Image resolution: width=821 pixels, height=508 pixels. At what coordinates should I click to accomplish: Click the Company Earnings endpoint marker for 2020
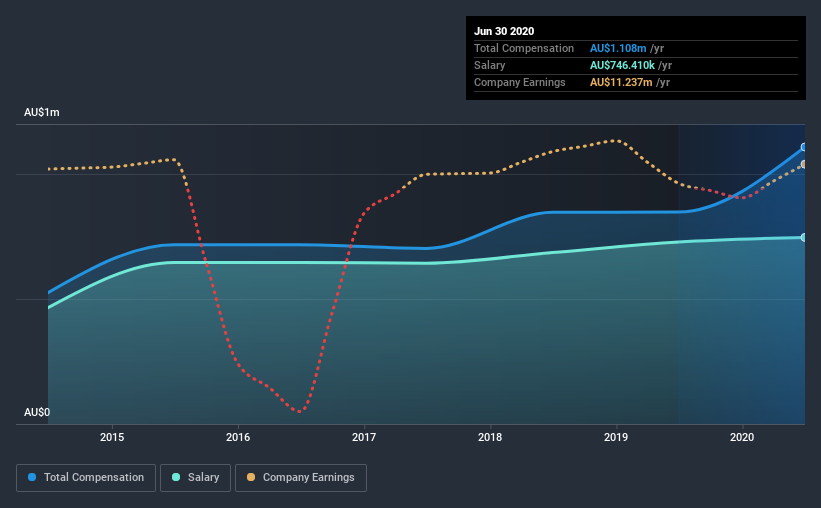tap(804, 164)
